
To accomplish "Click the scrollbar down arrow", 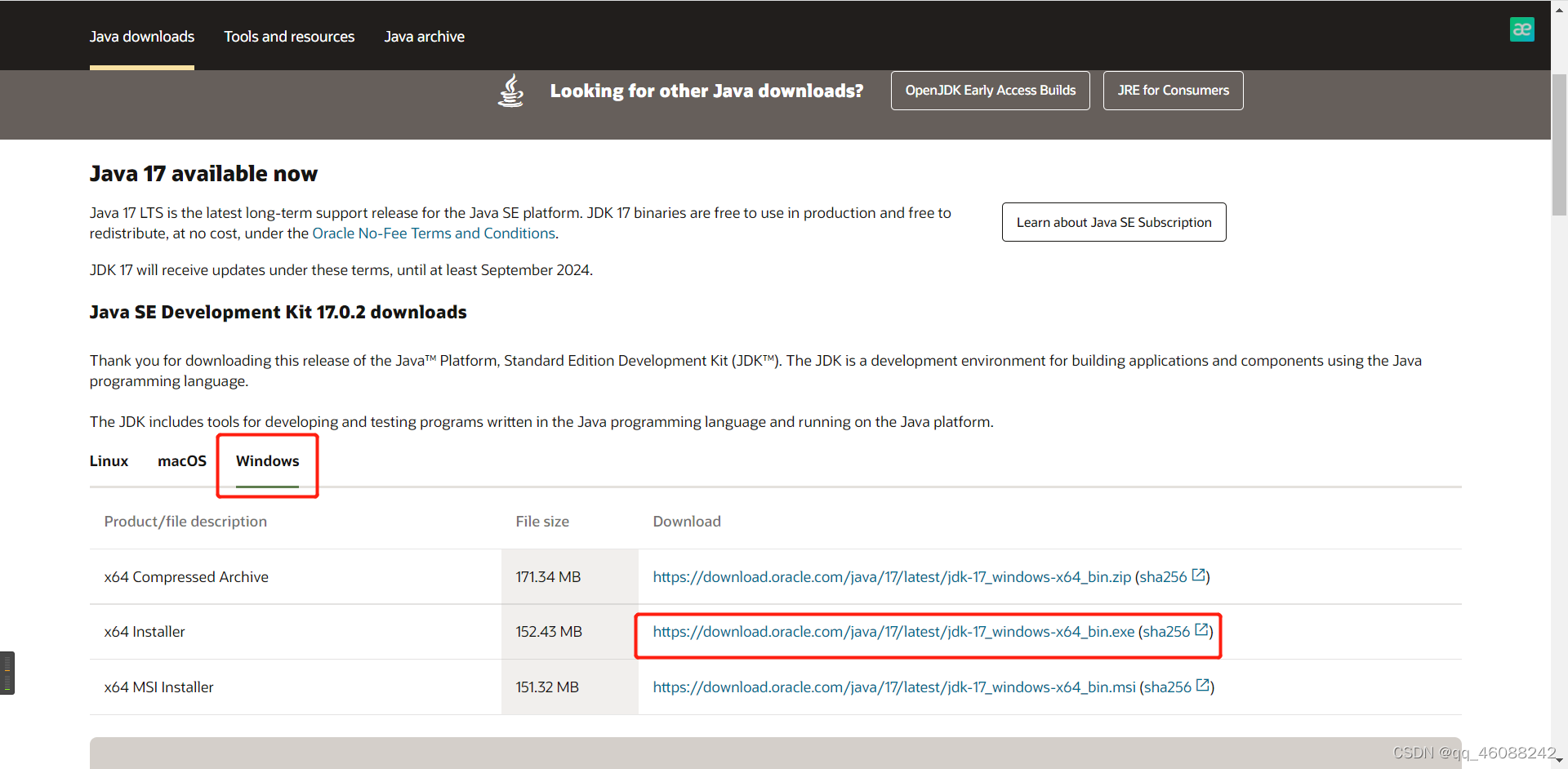I will tap(1559, 760).
